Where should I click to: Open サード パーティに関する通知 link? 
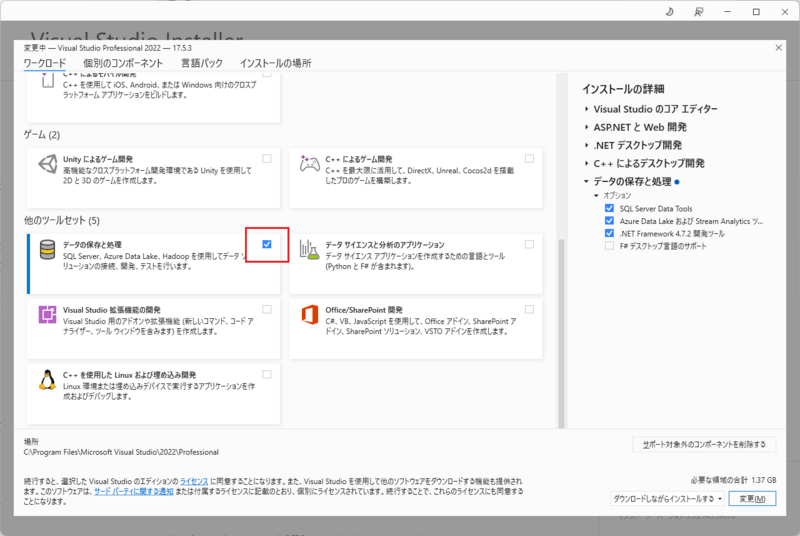[134, 491]
